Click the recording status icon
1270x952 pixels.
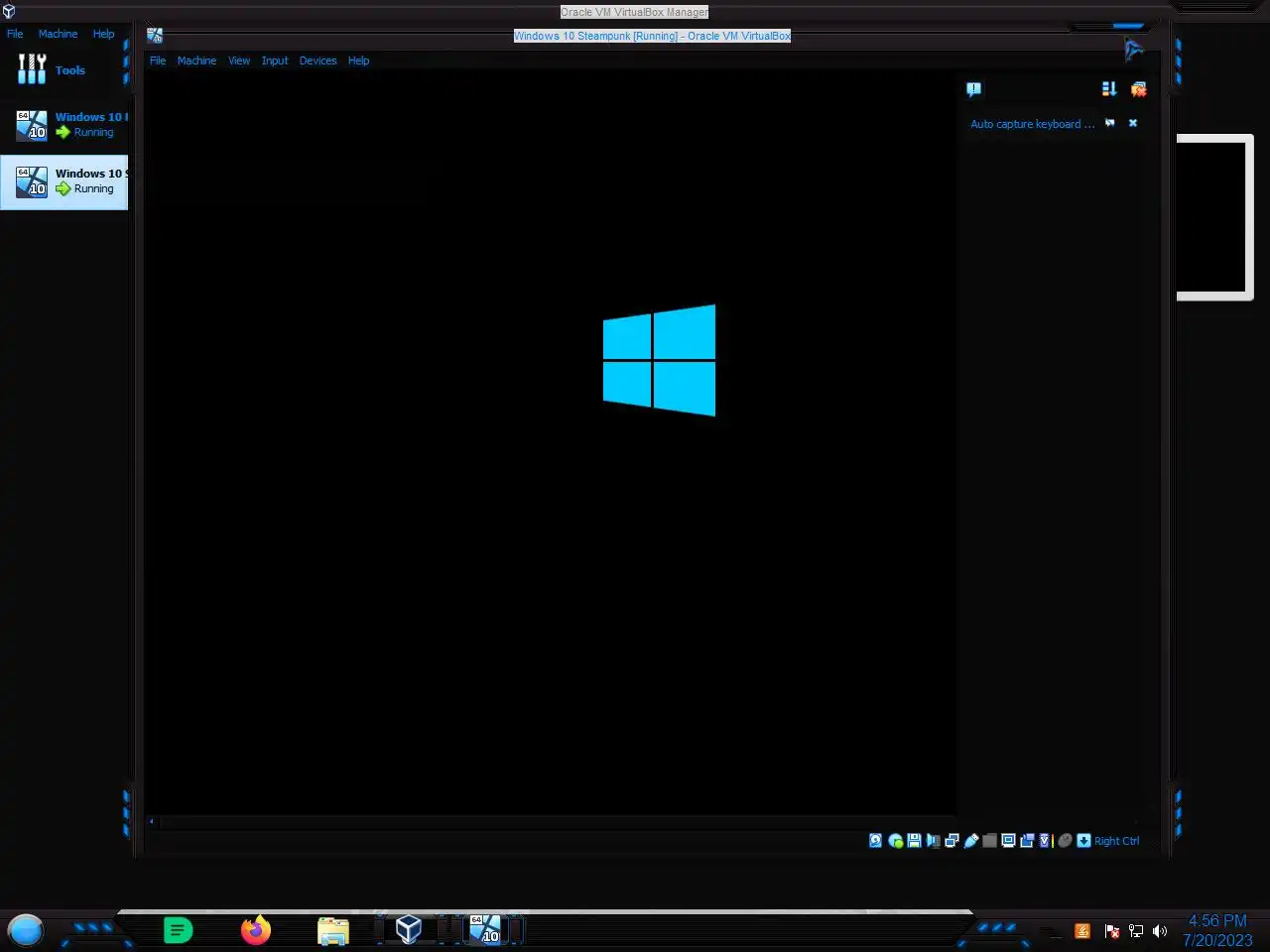tap(1027, 841)
